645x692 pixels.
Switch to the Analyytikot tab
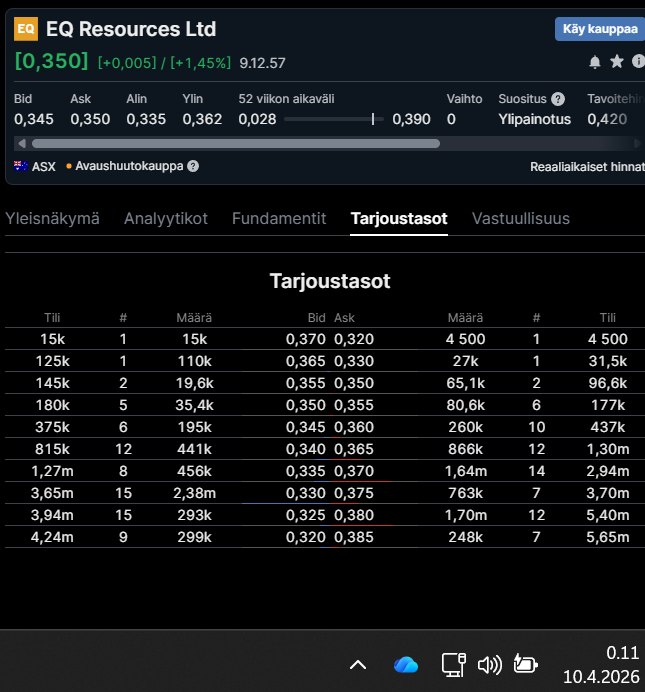pos(166,218)
